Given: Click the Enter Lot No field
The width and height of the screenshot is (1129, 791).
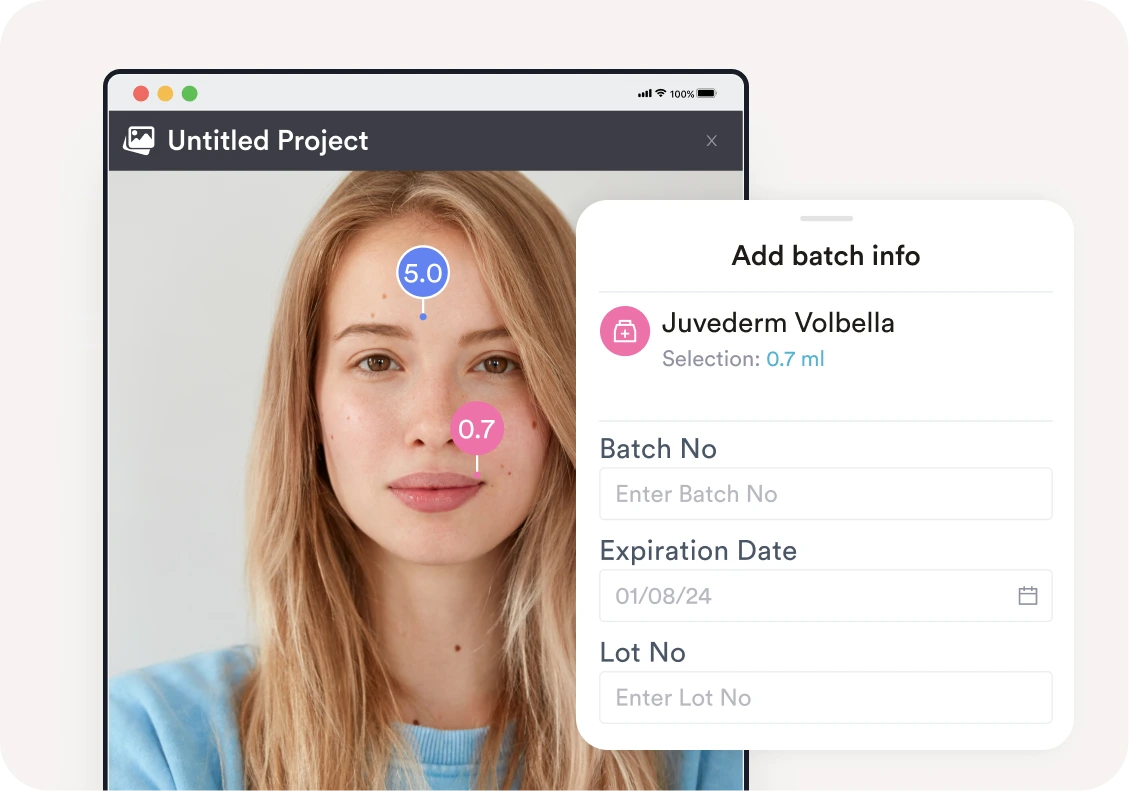Looking at the screenshot, I should pyautogui.click(x=826, y=697).
